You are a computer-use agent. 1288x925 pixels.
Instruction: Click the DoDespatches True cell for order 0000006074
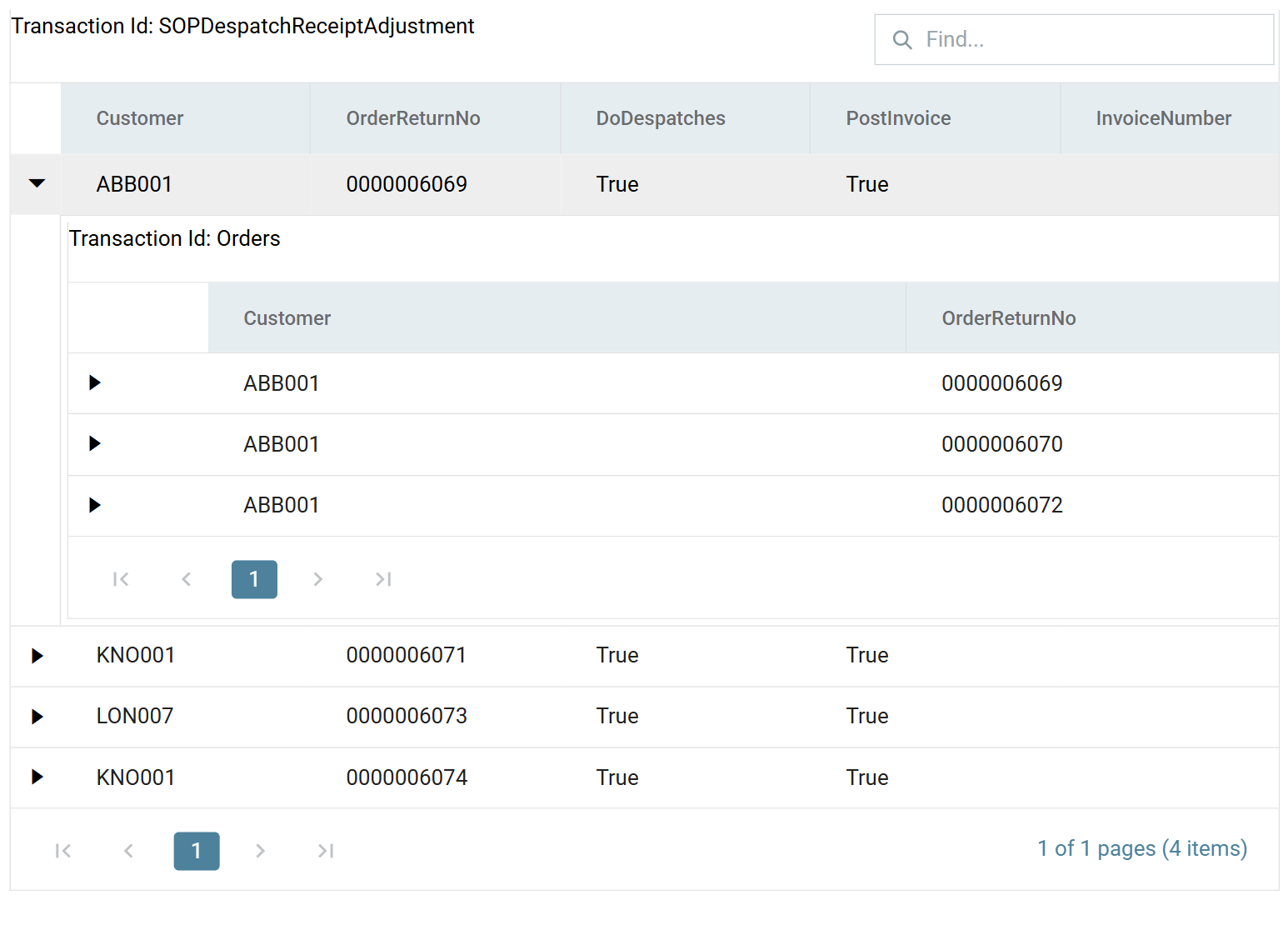[685, 777]
